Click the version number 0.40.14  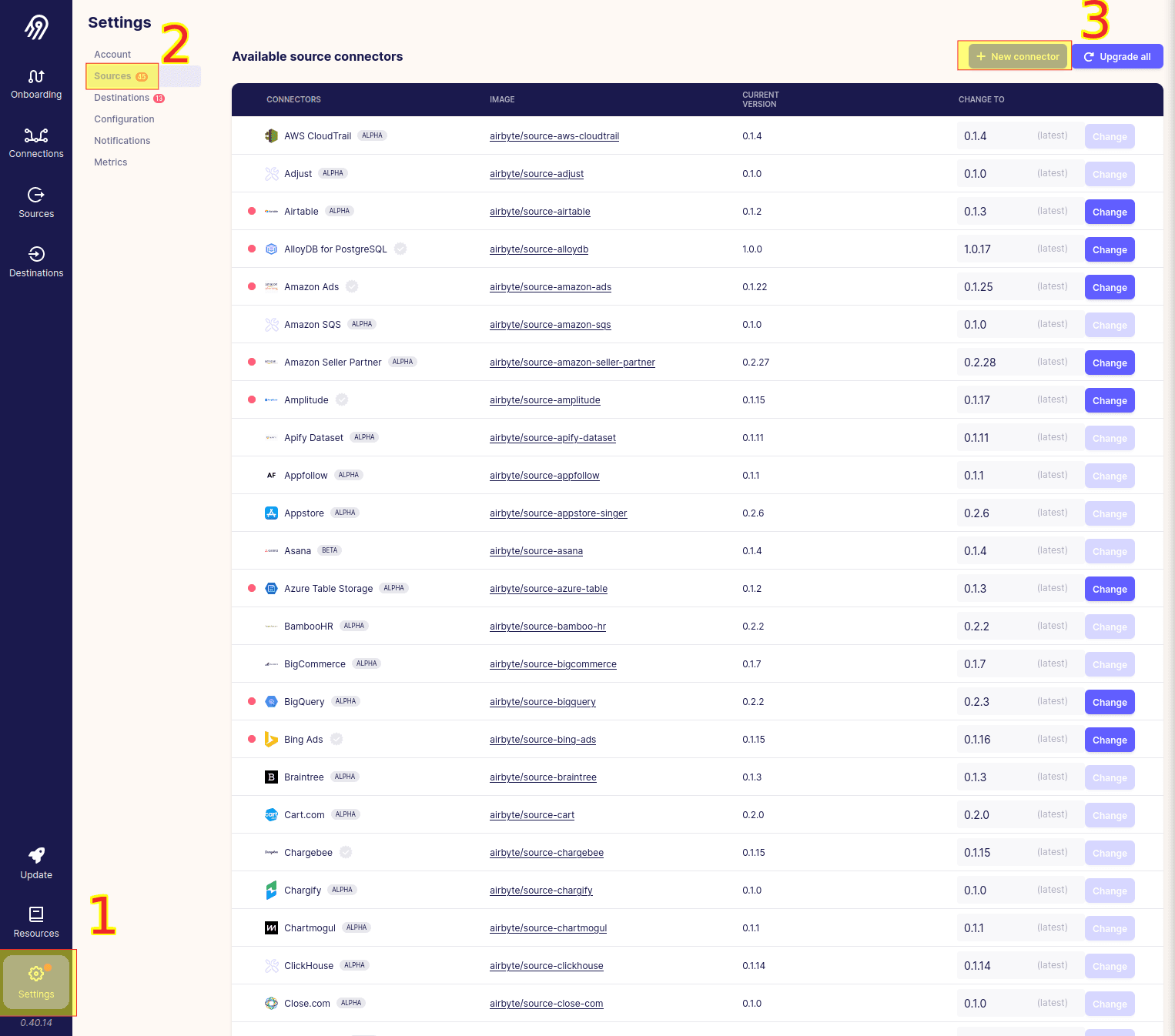[x=36, y=1023]
